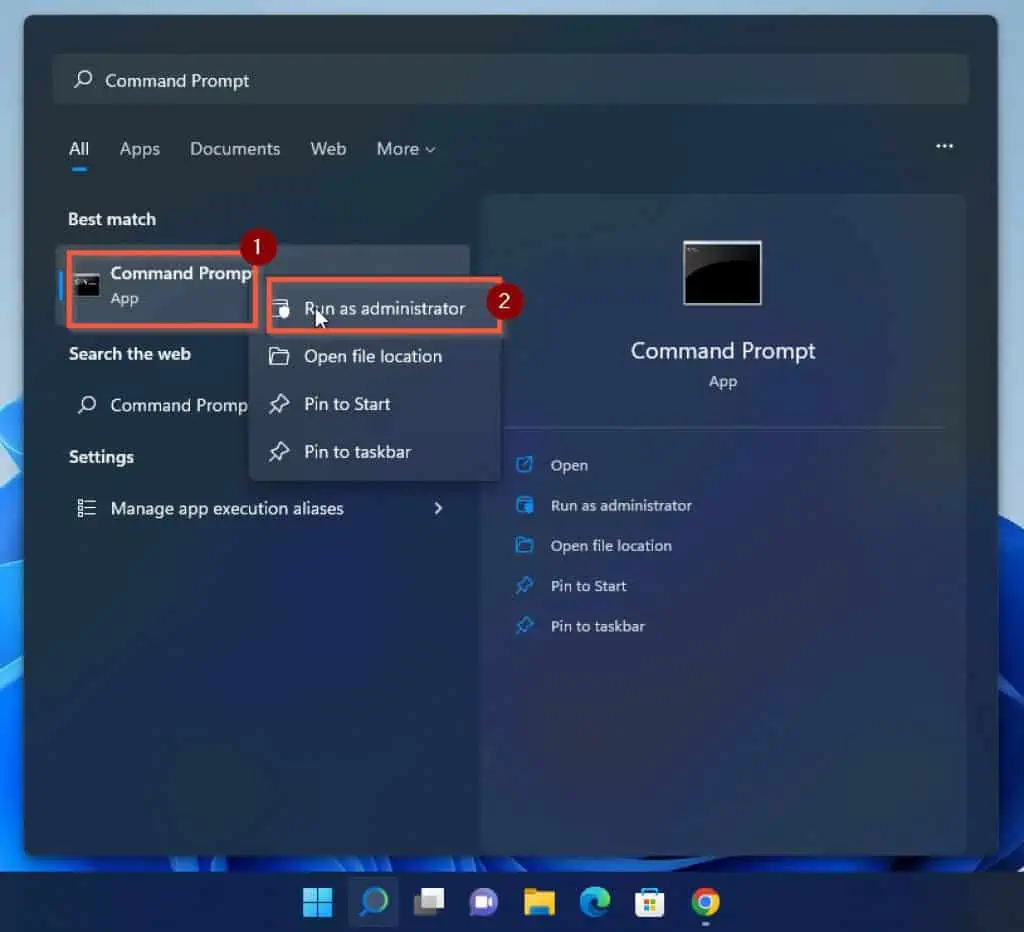1024x932 pixels.
Task: Open Teams Chat from the taskbar
Action: (x=484, y=901)
